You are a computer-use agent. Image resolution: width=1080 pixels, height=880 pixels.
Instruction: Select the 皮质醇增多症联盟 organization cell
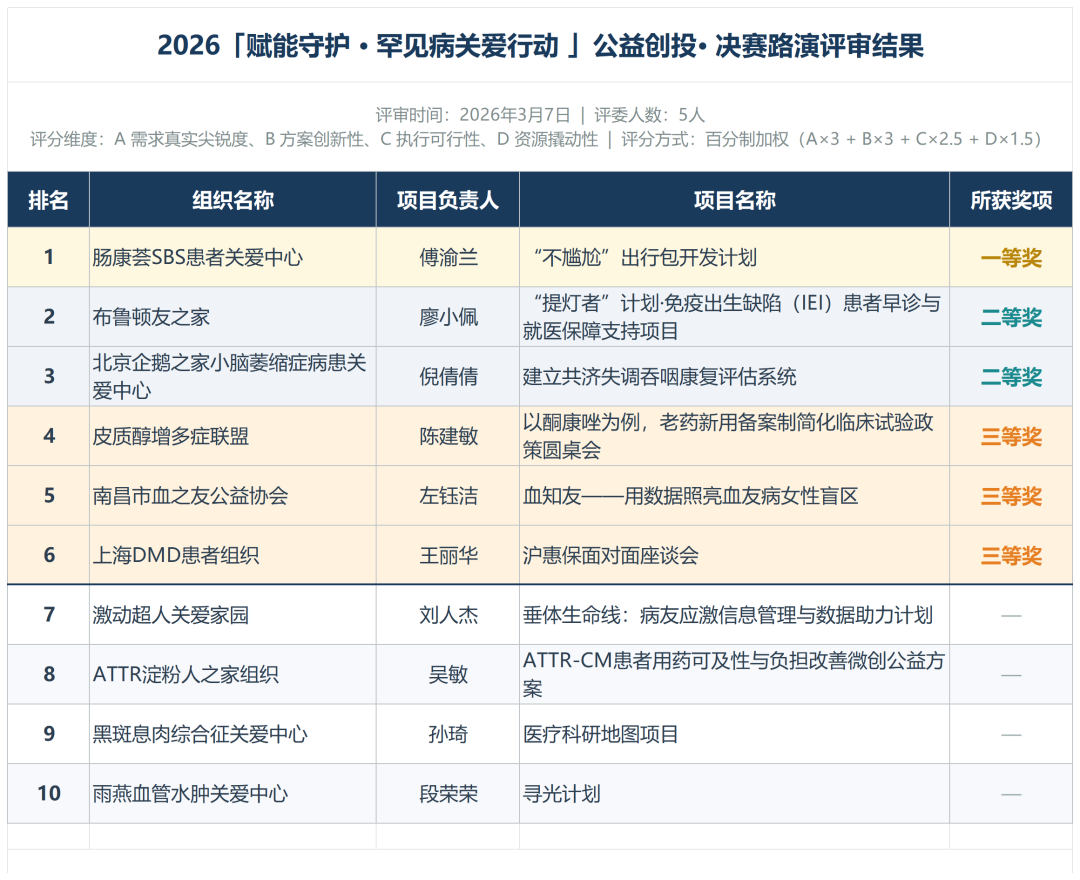(171, 436)
